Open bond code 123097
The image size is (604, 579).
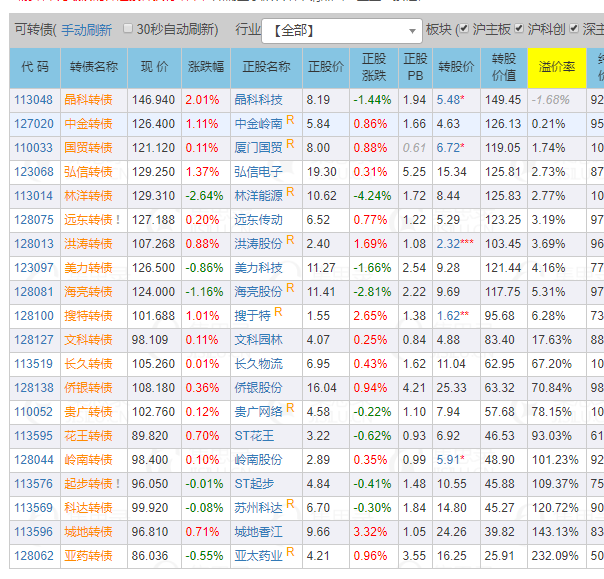[34, 268]
